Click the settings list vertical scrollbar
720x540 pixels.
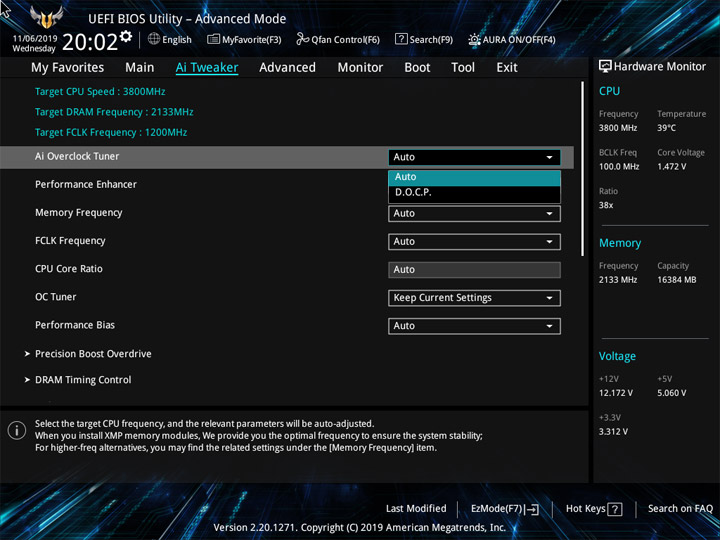coord(583,169)
